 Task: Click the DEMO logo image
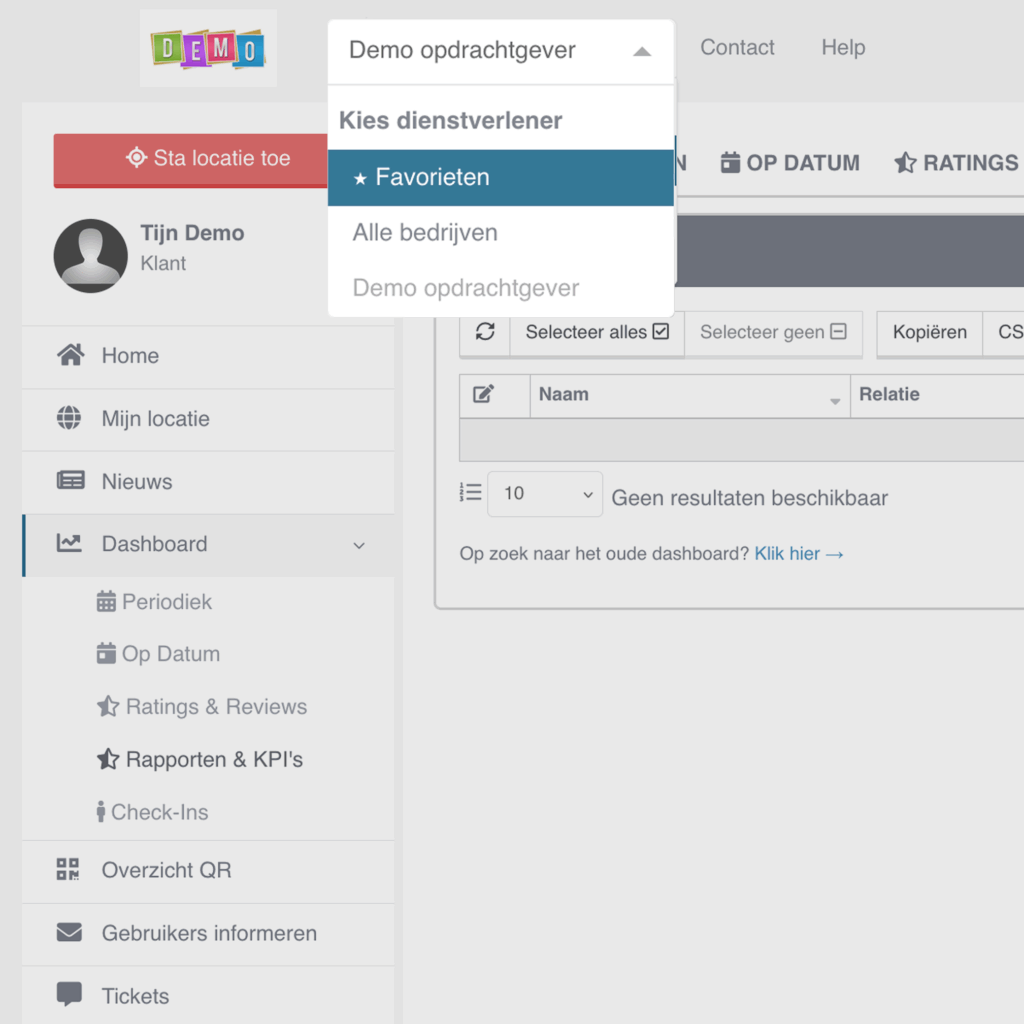pos(208,48)
